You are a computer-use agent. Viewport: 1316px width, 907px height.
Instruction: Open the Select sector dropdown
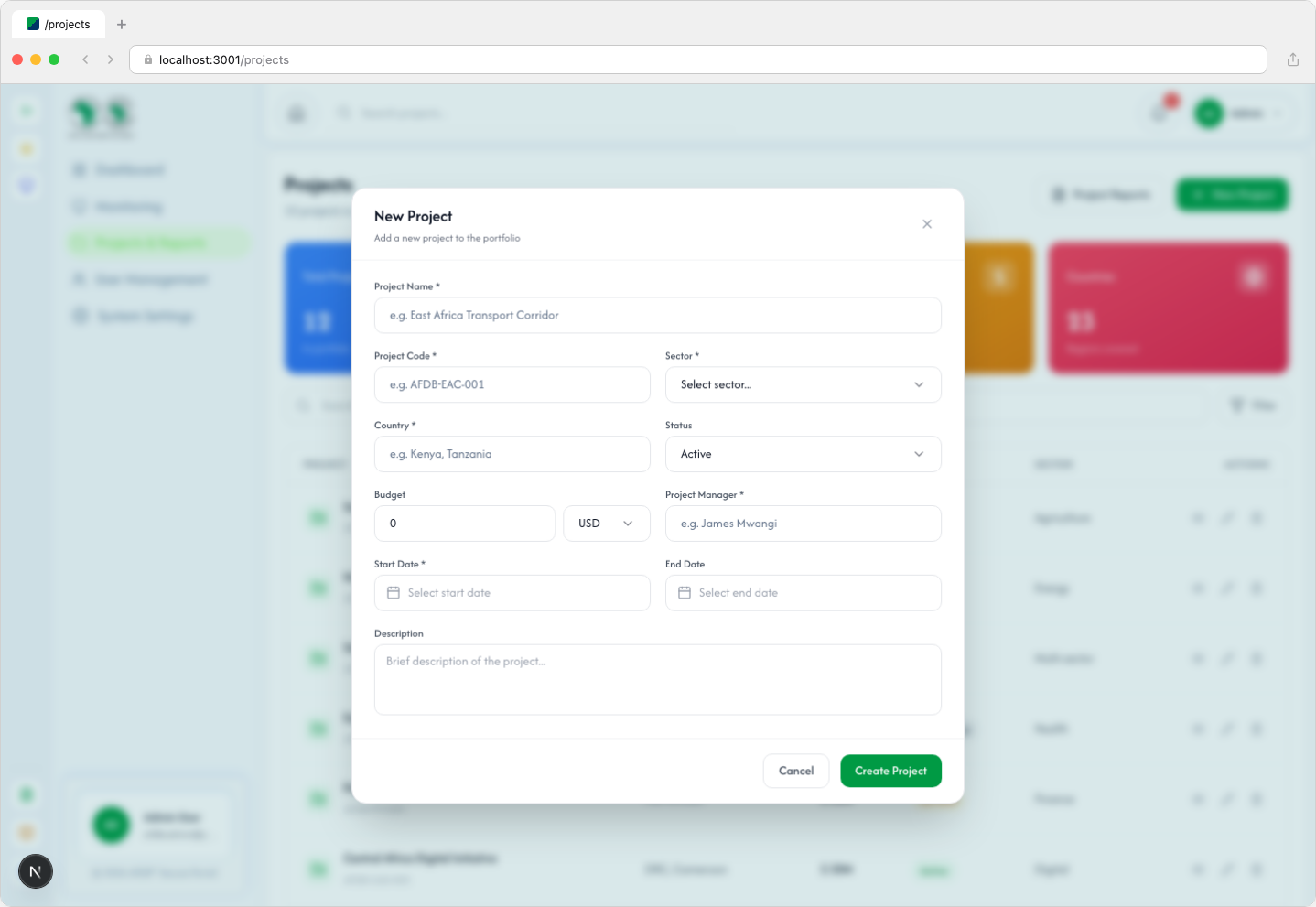(803, 384)
